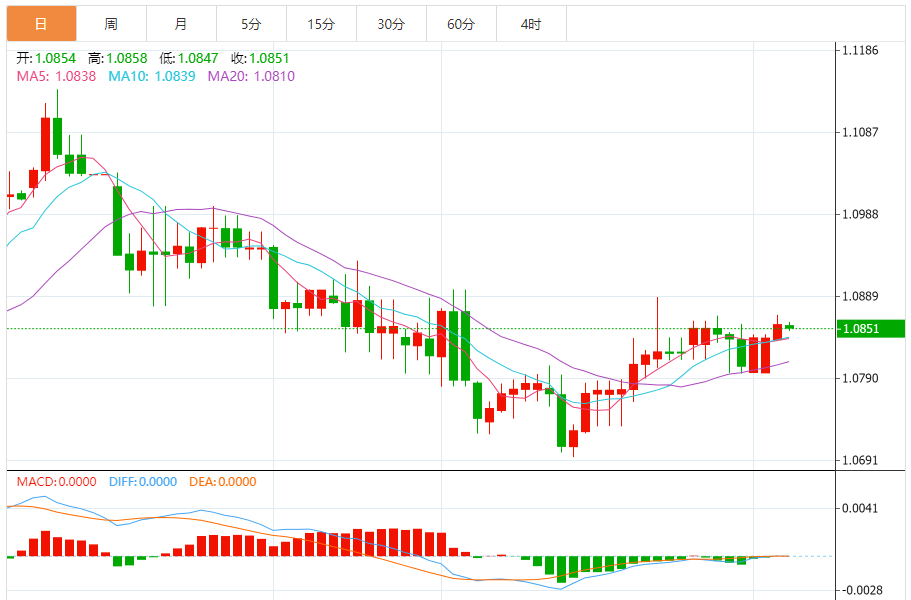The height and width of the screenshot is (600, 911).
Task: Click the 1.1087 price axis label
Action: pos(860,132)
